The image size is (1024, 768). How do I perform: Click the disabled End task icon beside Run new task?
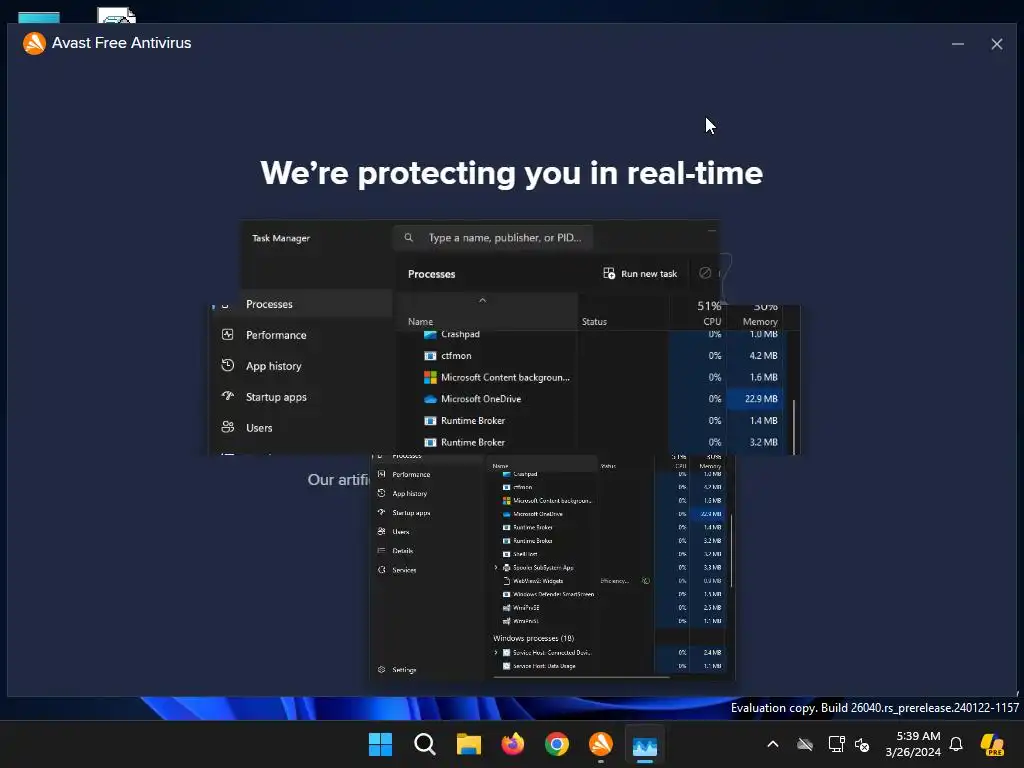pos(705,273)
